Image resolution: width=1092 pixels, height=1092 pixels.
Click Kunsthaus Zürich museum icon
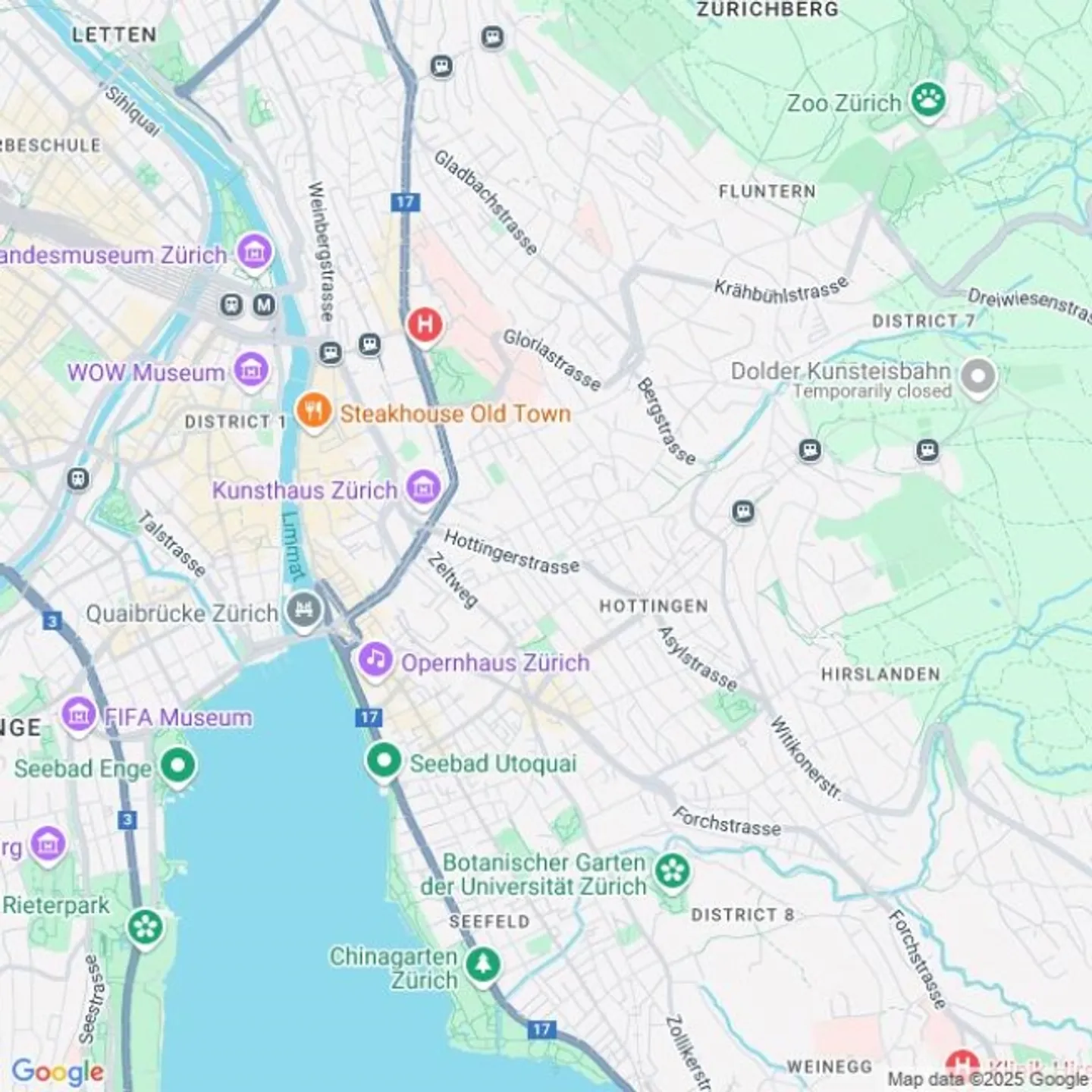[423, 488]
